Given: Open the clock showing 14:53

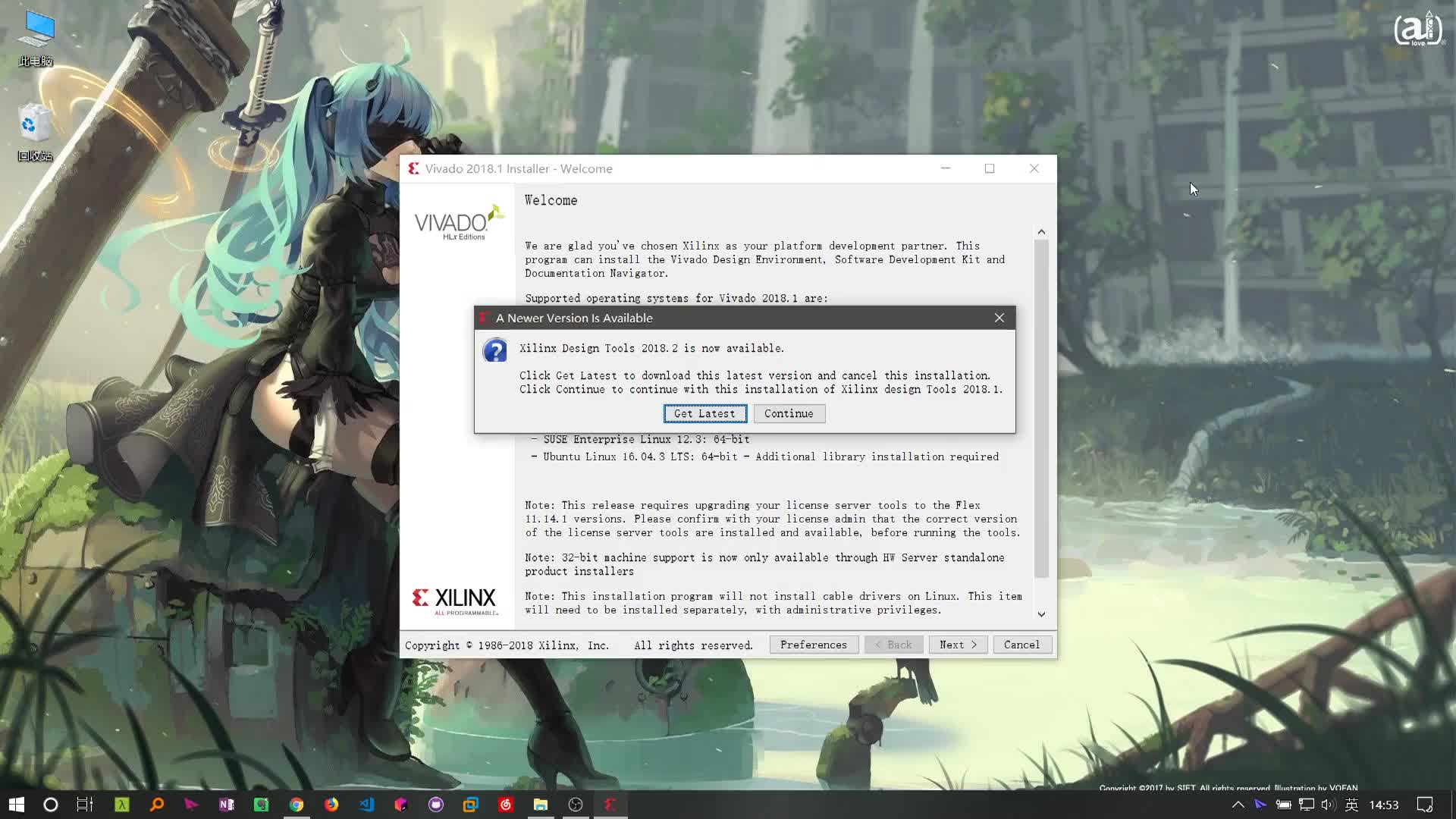Looking at the screenshot, I should pyautogui.click(x=1384, y=805).
